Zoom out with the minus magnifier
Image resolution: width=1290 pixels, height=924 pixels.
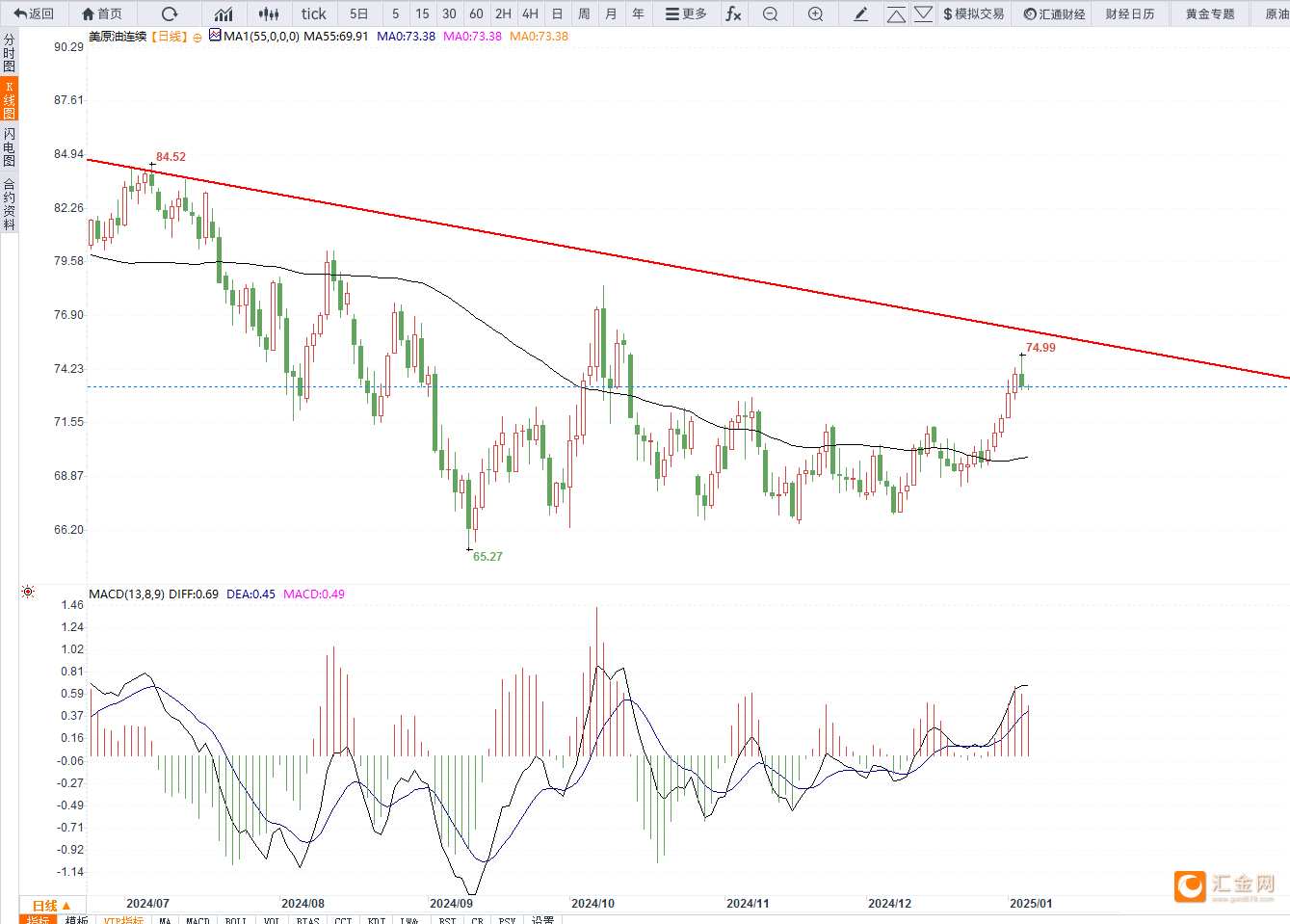[770, 13]
